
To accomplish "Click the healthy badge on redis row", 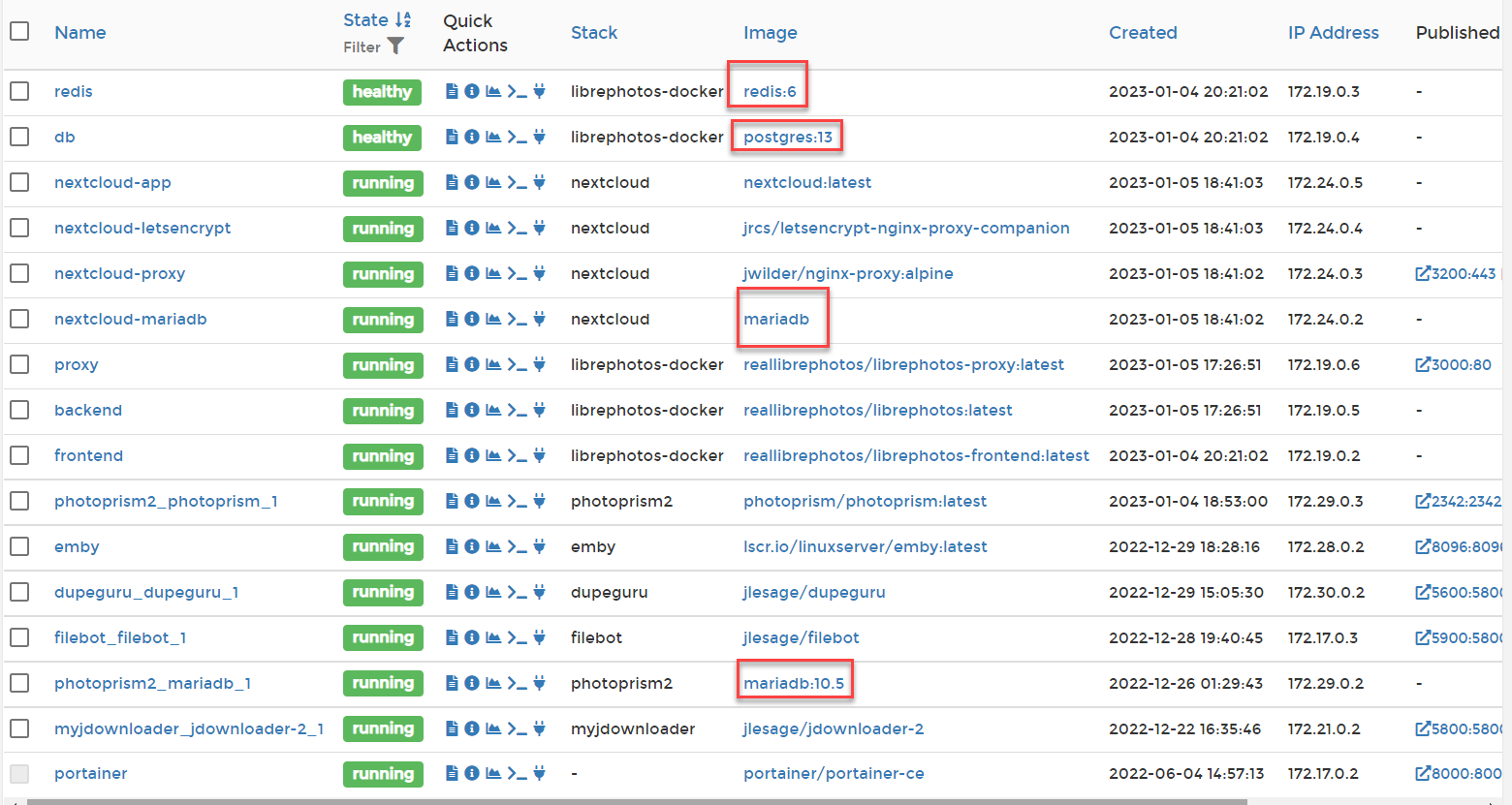I will (x=382, y=91).
